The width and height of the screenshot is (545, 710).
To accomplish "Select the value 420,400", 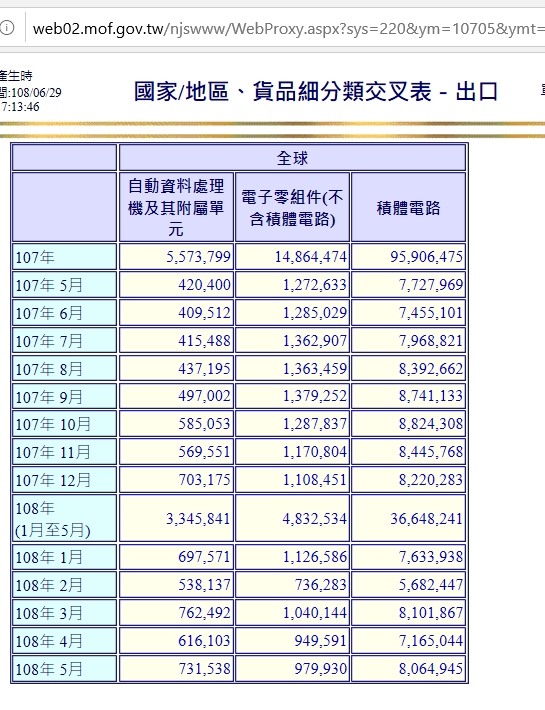I will 204,285.
